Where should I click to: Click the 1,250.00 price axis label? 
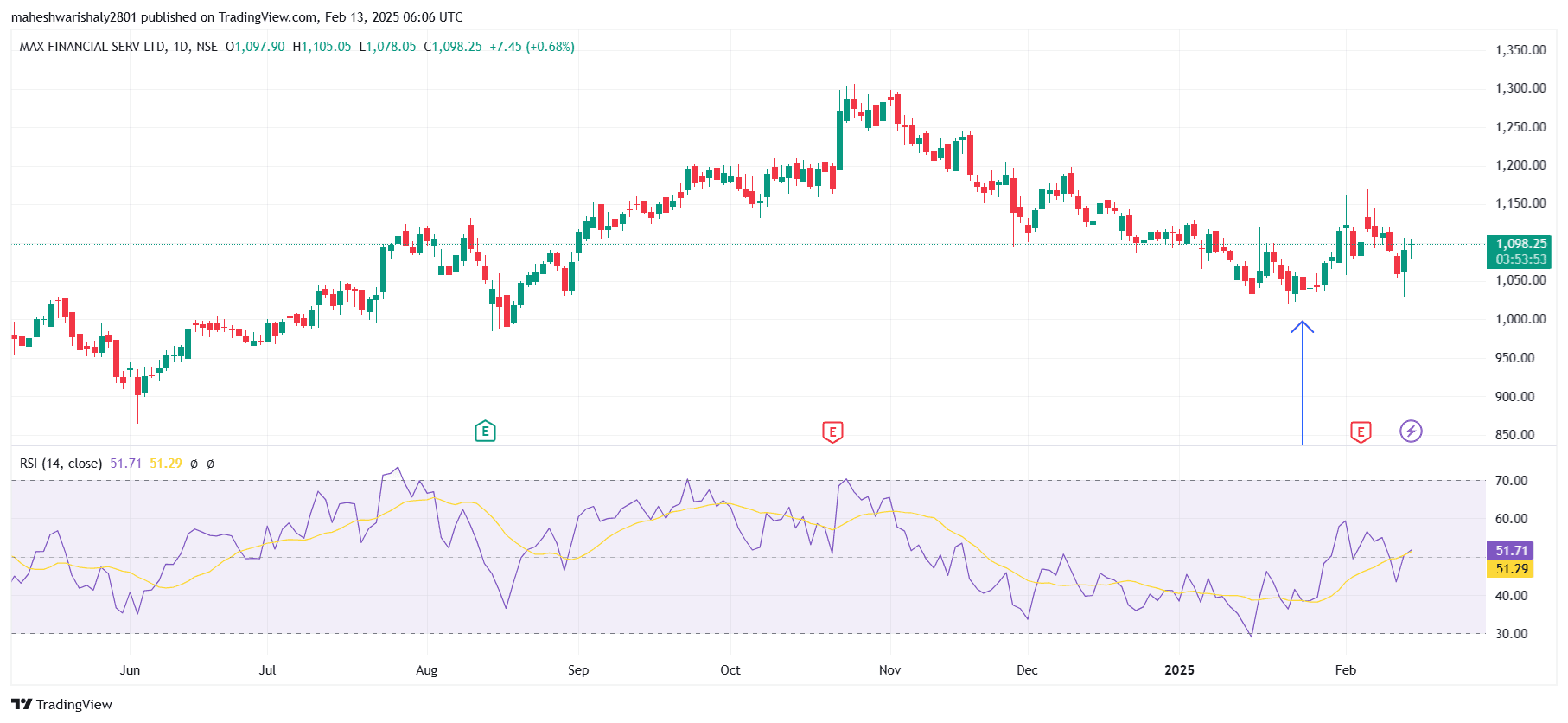point(1520,127)
